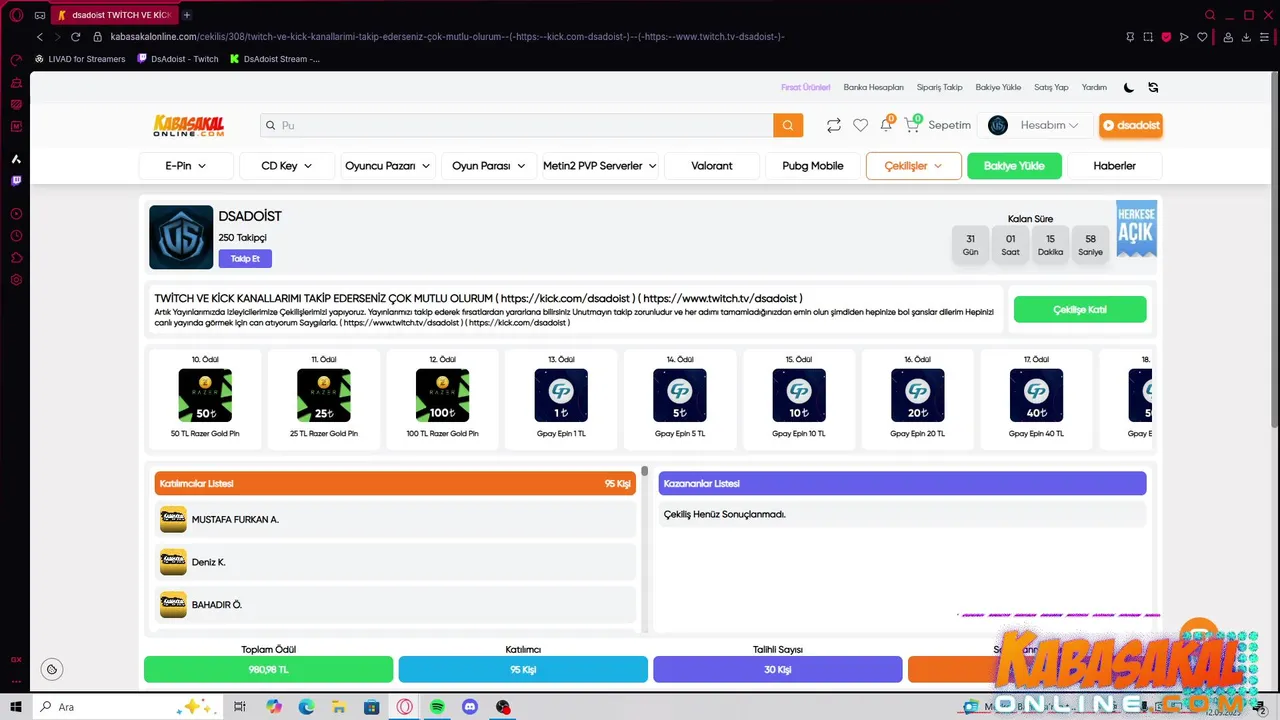Open Twitch panel in Opera sidebar
This screenshot has width=1280, height=720.
(16, 181)
